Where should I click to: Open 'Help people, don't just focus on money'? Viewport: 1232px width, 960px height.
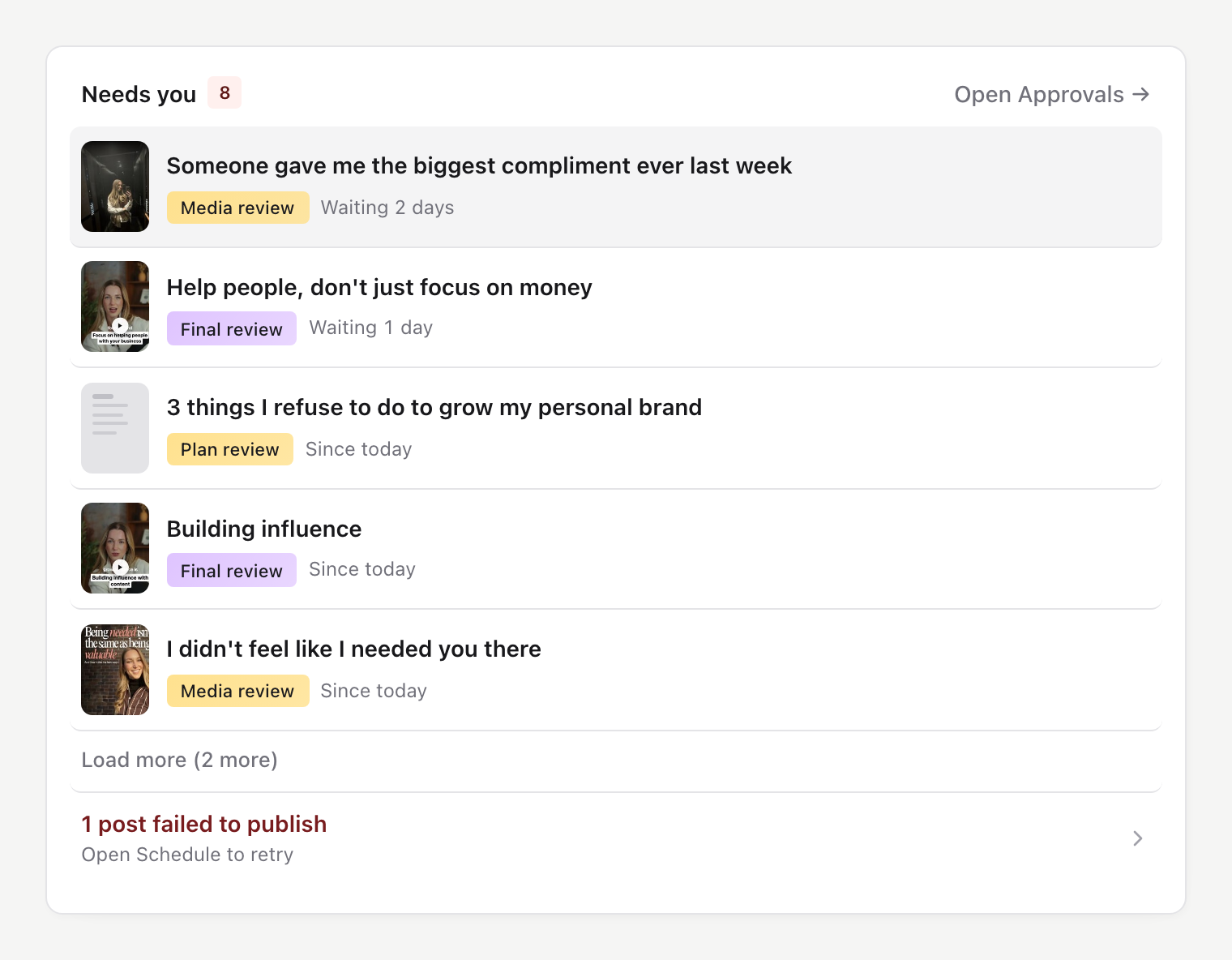coord(379,287)
